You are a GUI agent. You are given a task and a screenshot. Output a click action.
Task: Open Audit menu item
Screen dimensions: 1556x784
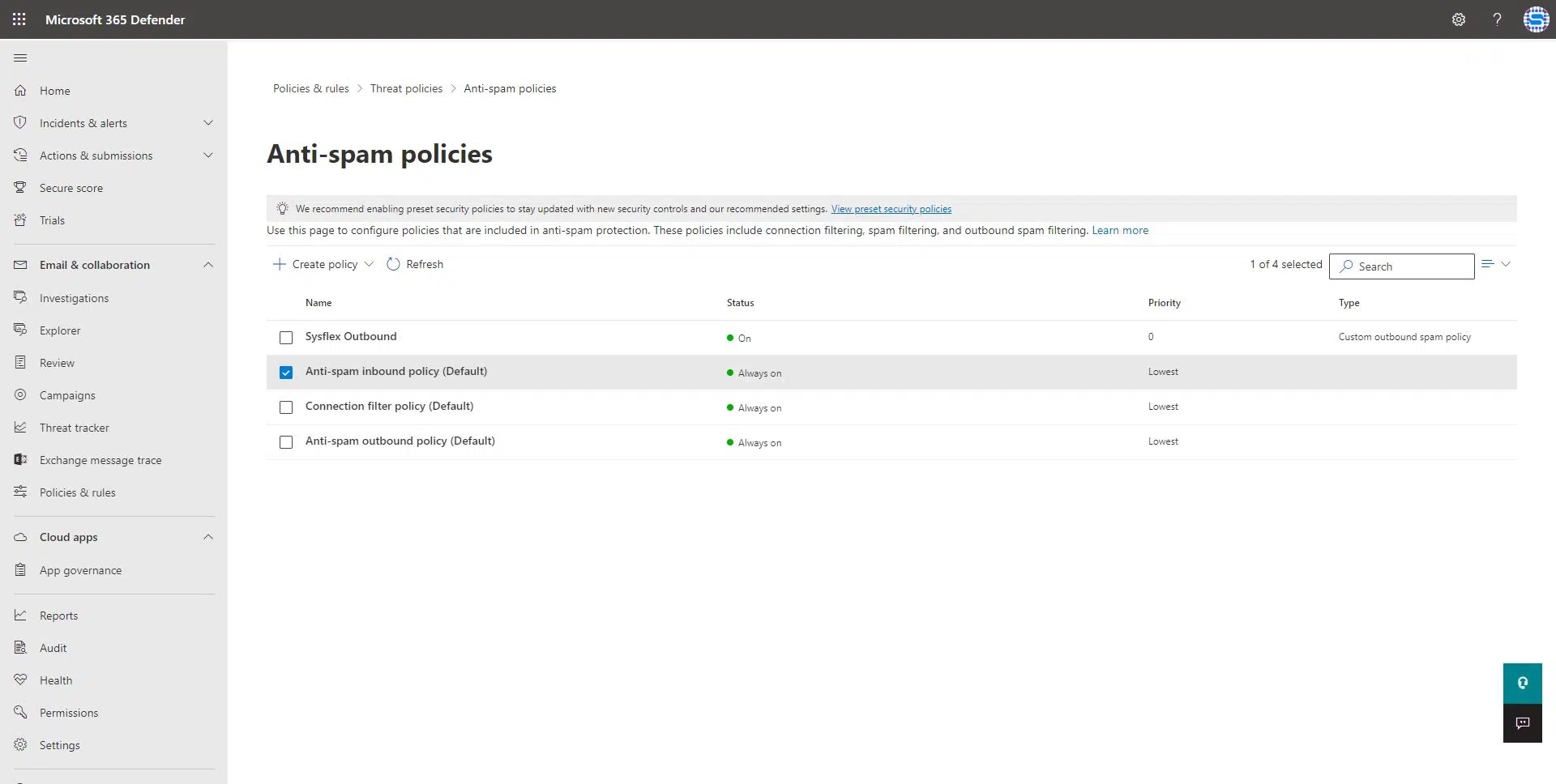coord(53,648)
